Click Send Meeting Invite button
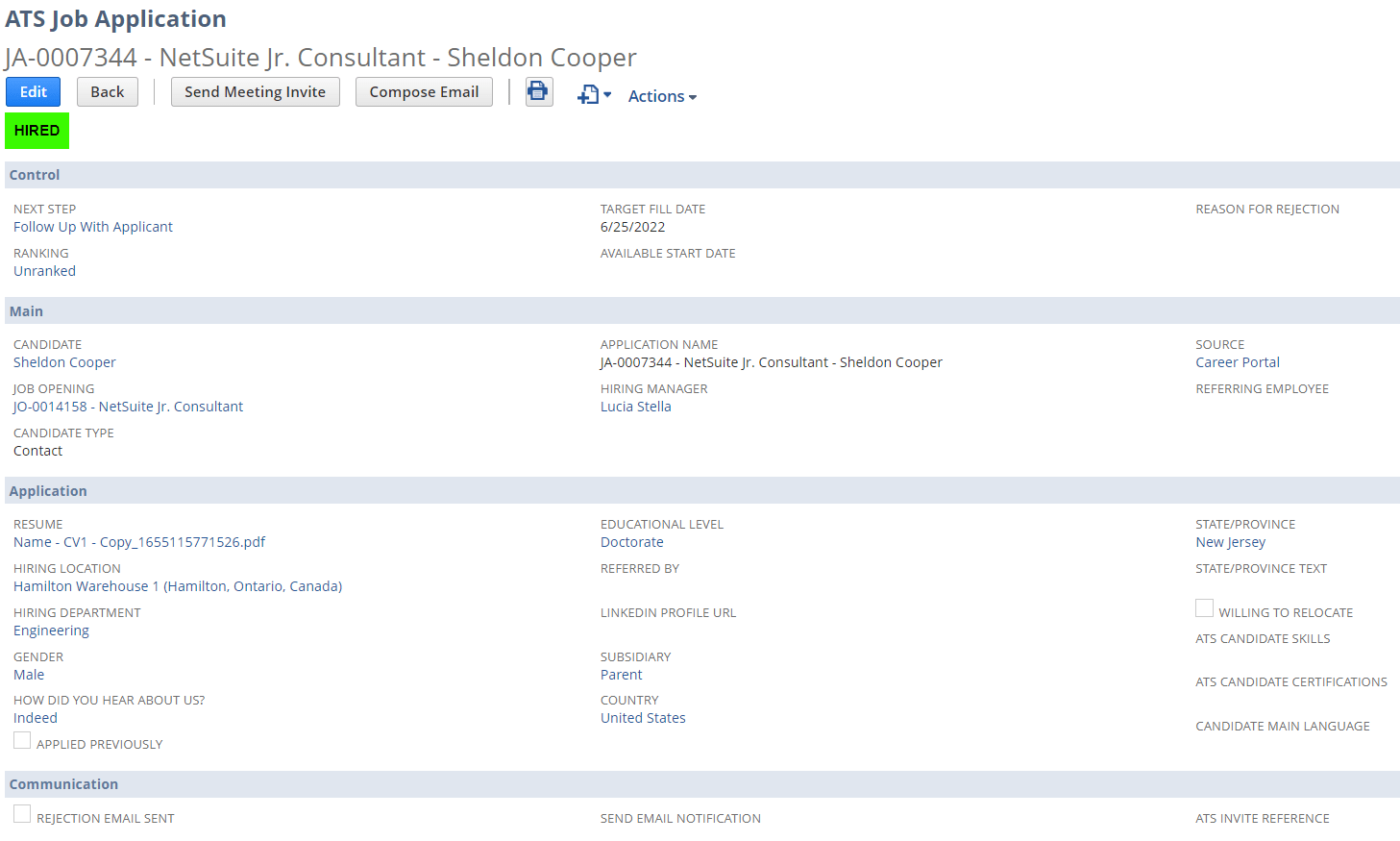 pos(256,91)
